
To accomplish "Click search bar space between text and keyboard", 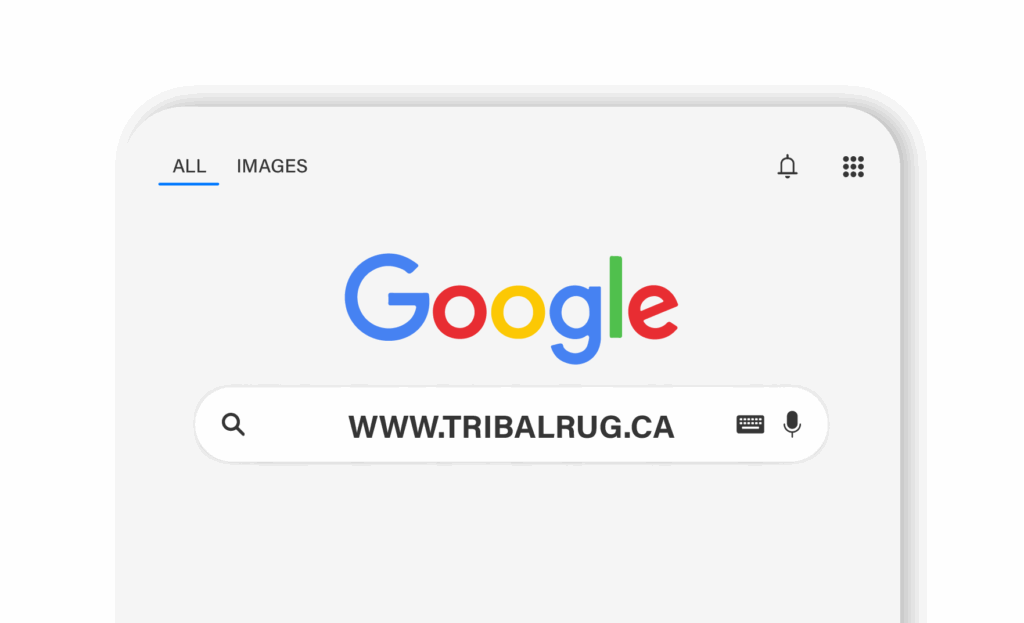I will click(705, 425).
